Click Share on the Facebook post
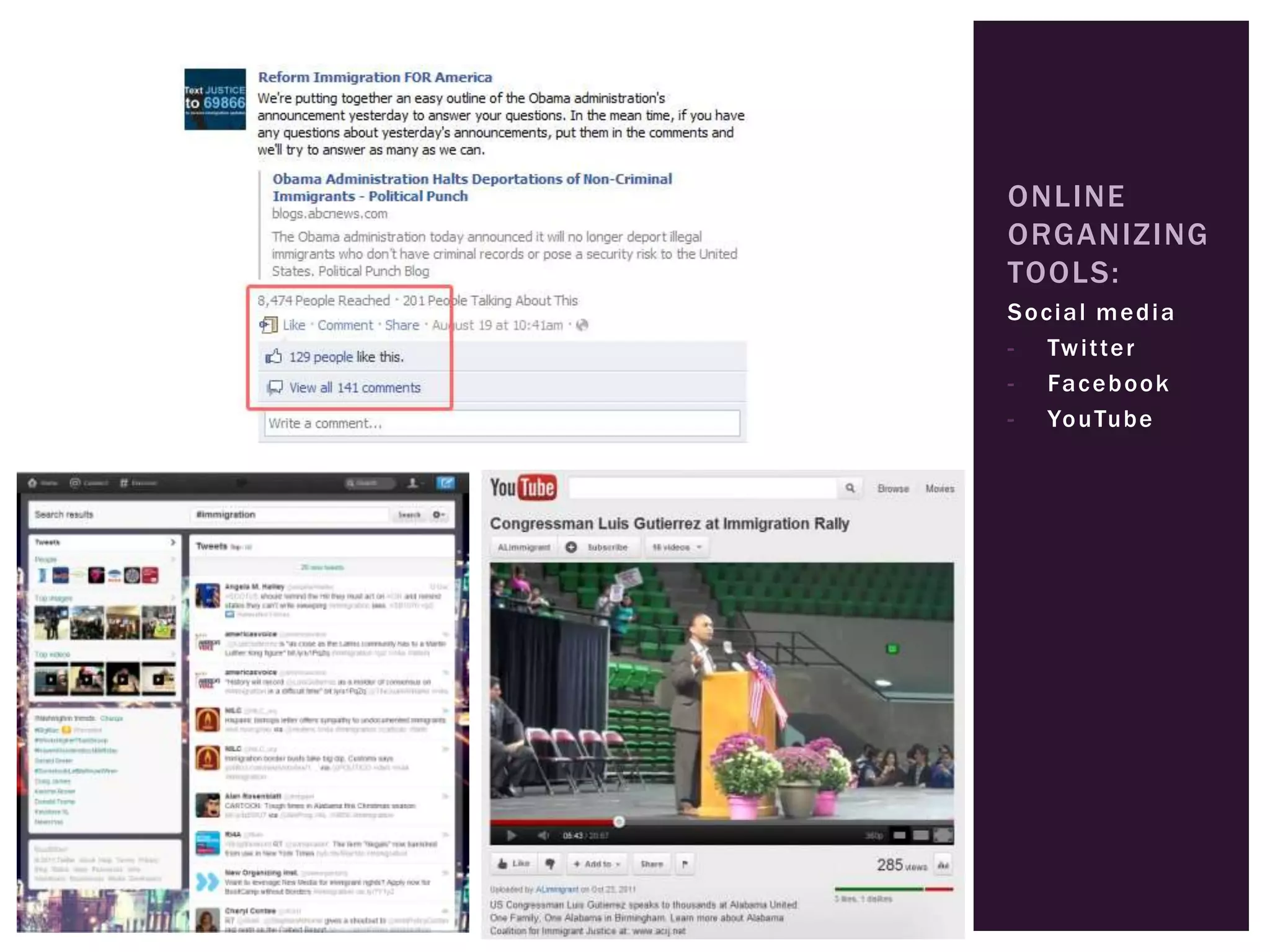Viewport: 1270px width, 952px height. point(402,325)
